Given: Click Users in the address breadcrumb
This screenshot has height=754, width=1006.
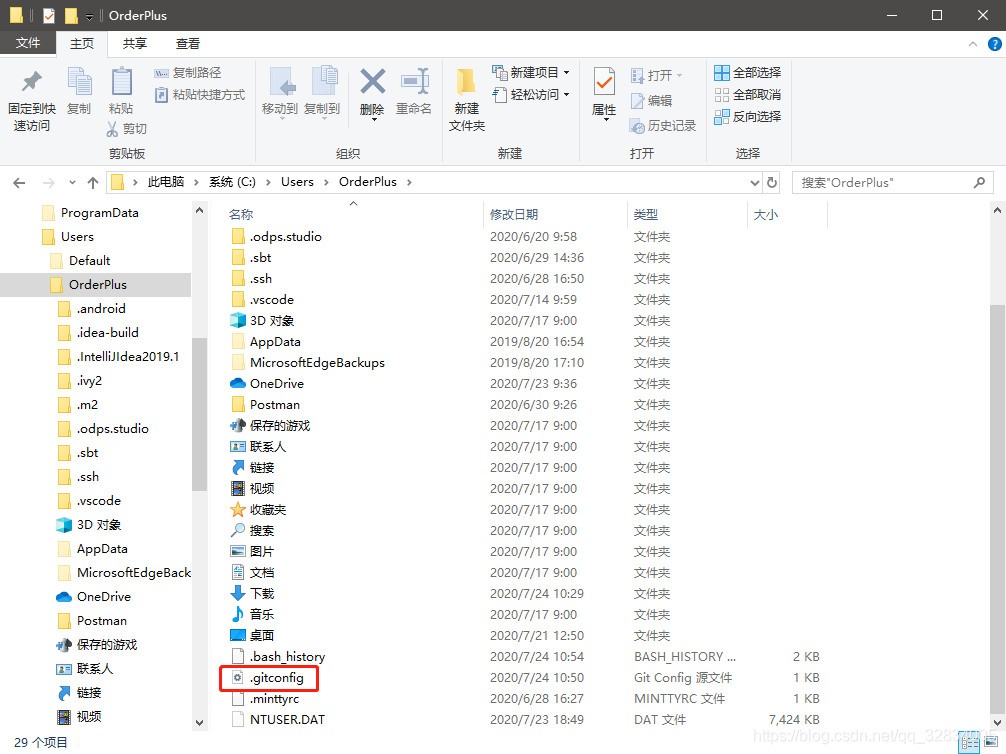Looking at the screenshot, I should [297, 182].
